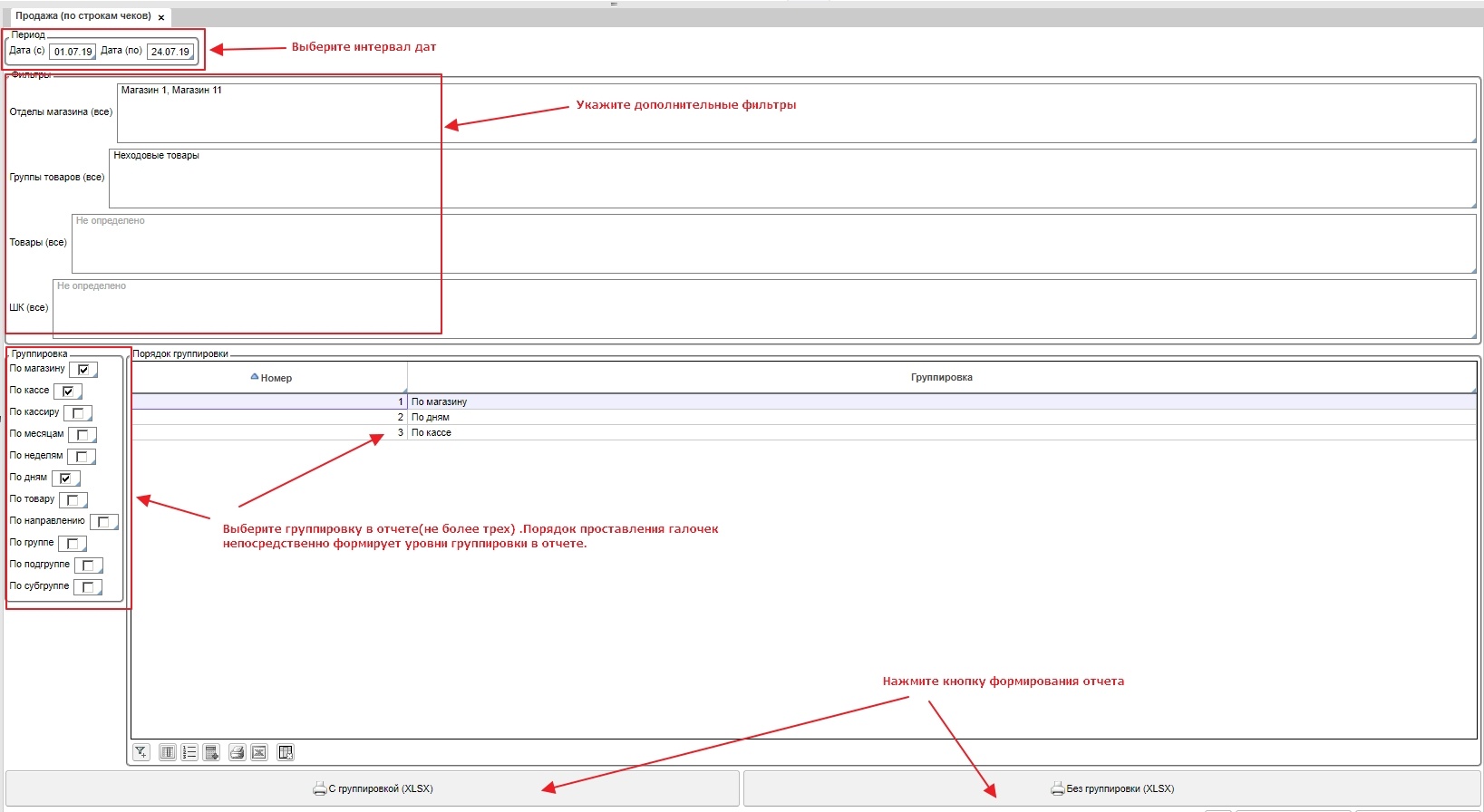The width and height of the screenshot is (1484, 812).
Task: Click the Excel export icon in grid toolbar
Action: (x=259, y=752)
